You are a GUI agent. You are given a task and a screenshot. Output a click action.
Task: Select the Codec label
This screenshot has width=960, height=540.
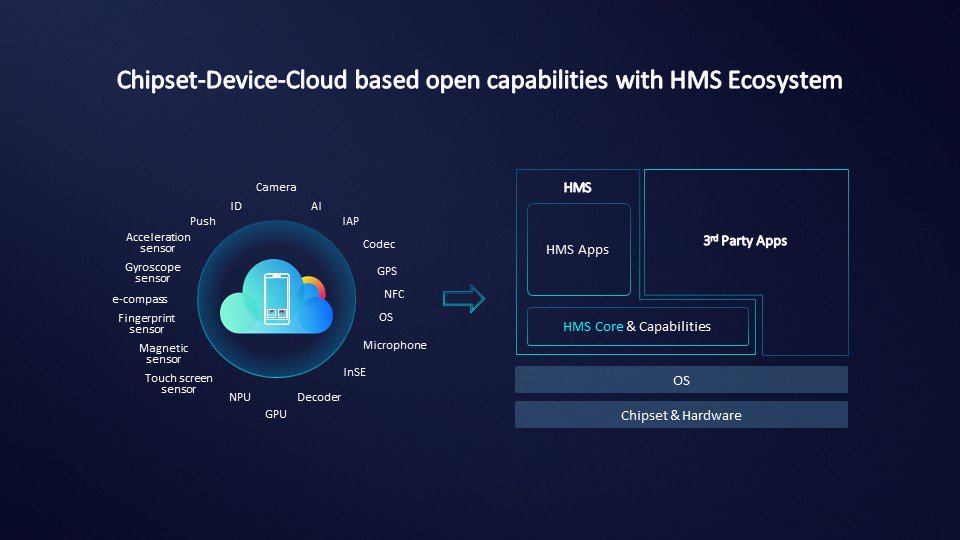tap(378, 244)
